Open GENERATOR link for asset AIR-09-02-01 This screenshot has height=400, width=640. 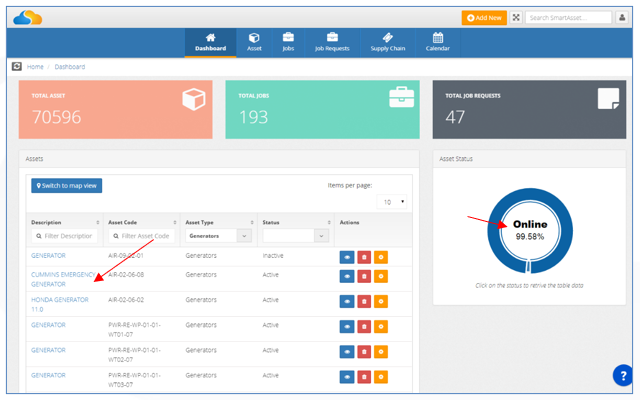point(48,256)
